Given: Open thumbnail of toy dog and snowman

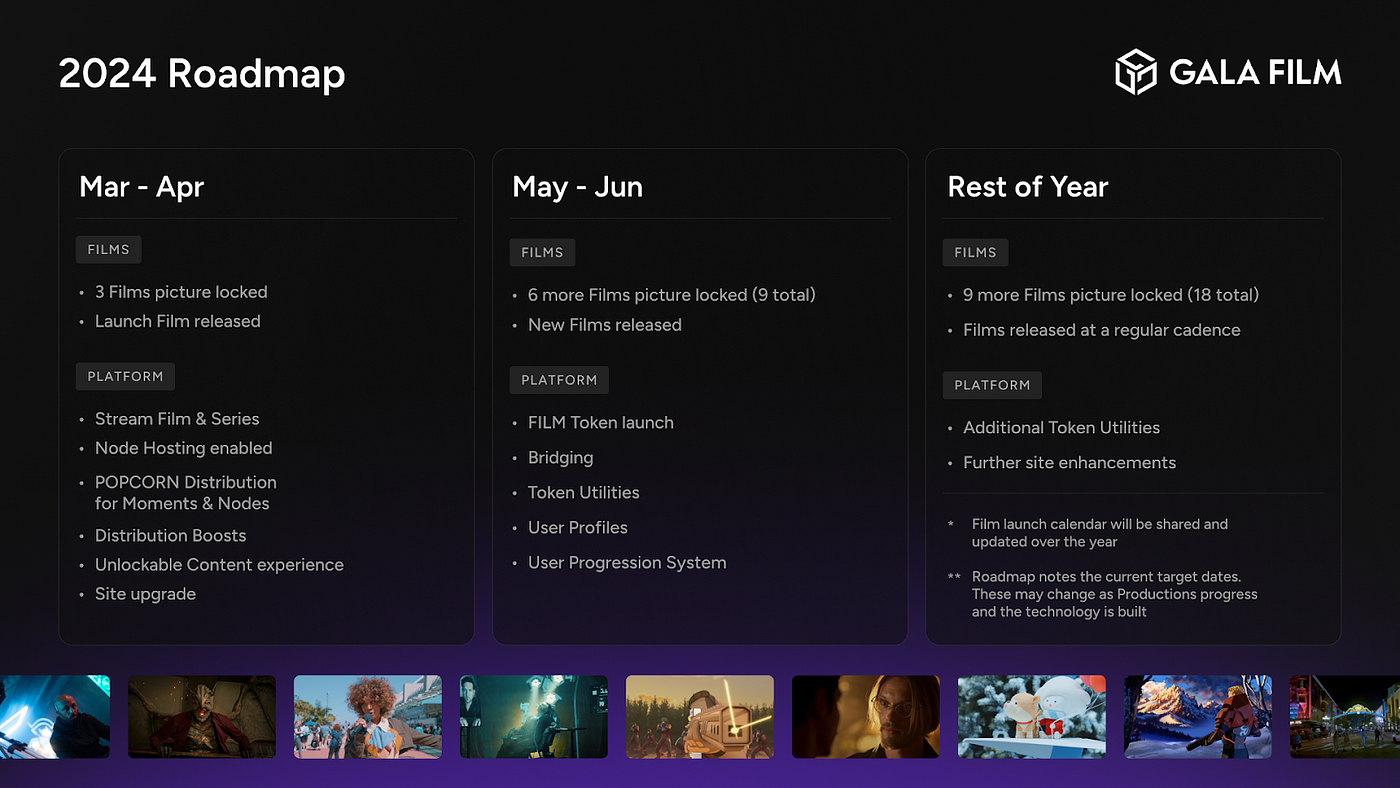Looking at the screenshot, I should (x=1032, y=716).
